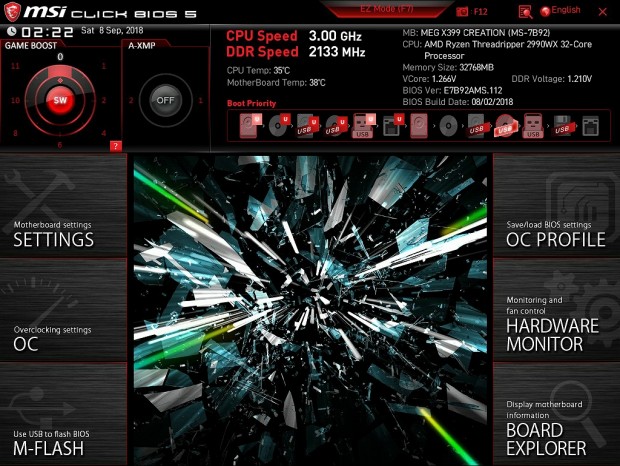
Task: Click the clock icon beside the time
Action: pos(11,31)
